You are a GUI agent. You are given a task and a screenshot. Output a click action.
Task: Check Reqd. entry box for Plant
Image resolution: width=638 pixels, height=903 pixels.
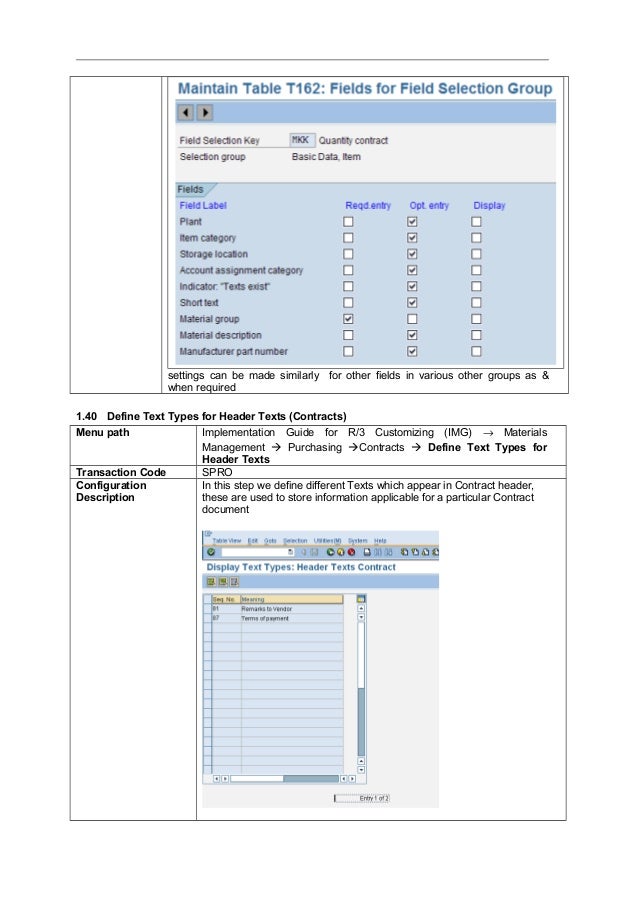(x=348, y=222)
